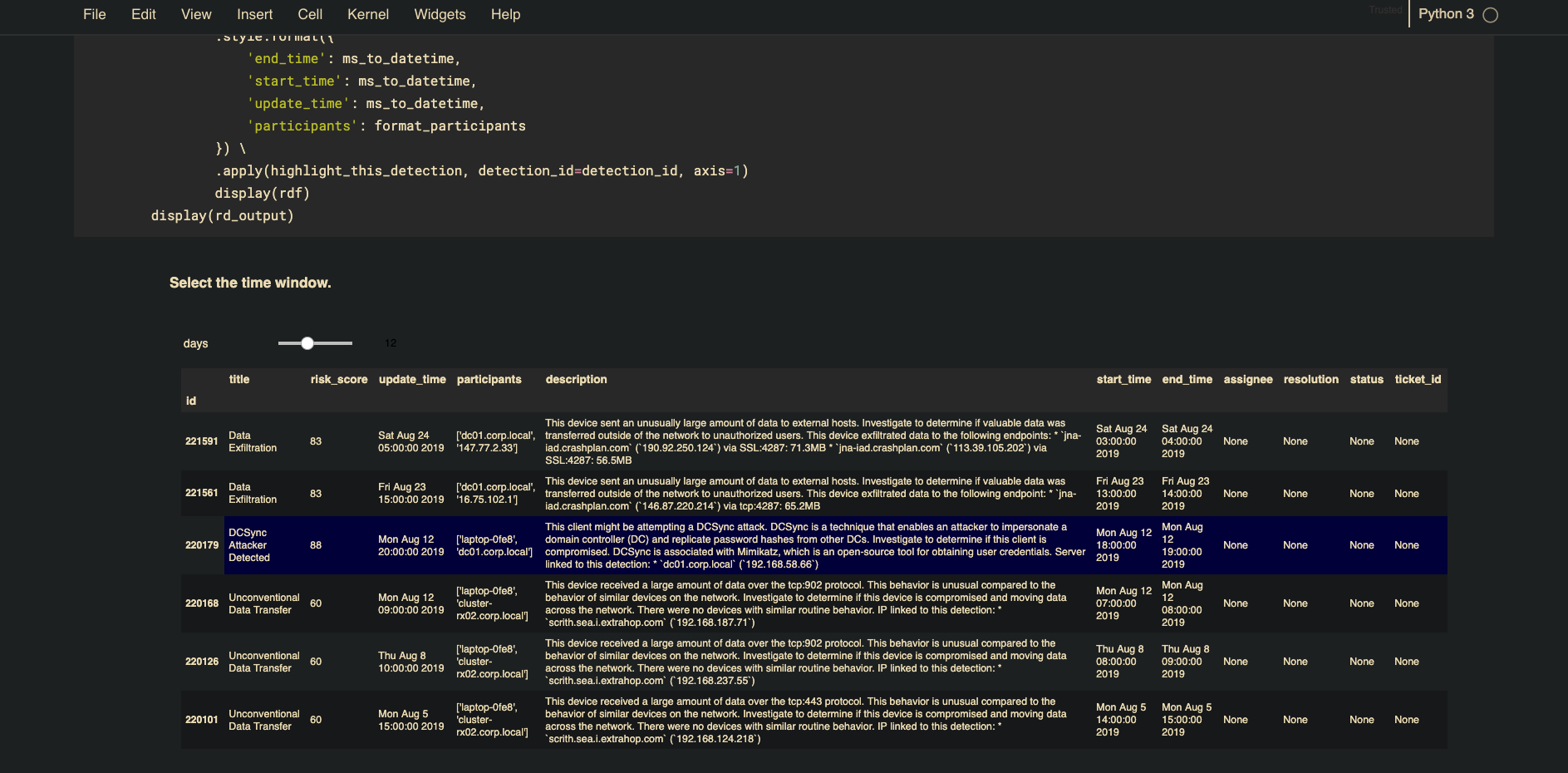This screenshot has width=1568, height=773.
Task: Click the Trusted notebook indicator
Action: (x=1385, y=10)
